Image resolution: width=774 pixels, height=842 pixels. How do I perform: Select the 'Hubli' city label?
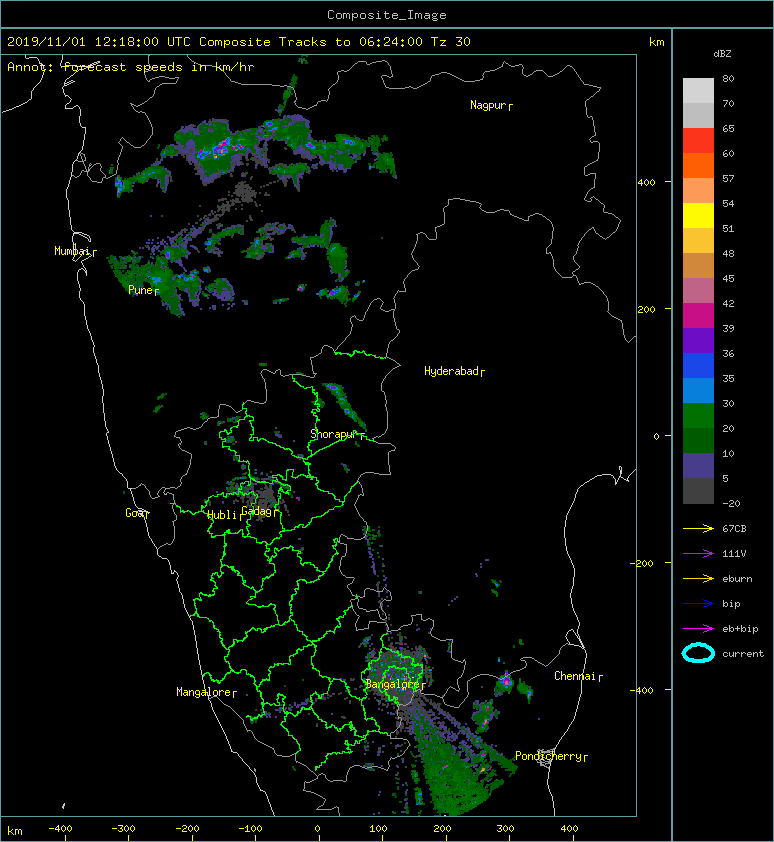[222, 515]
